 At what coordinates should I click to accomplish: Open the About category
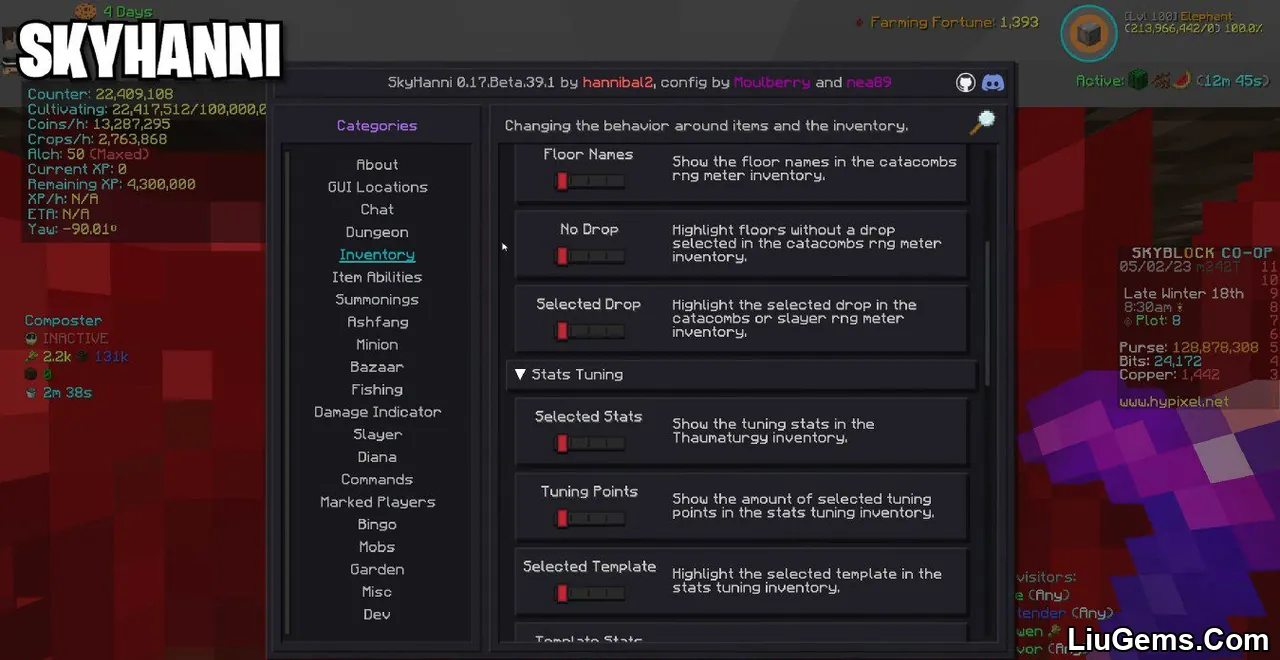[377, 165]
